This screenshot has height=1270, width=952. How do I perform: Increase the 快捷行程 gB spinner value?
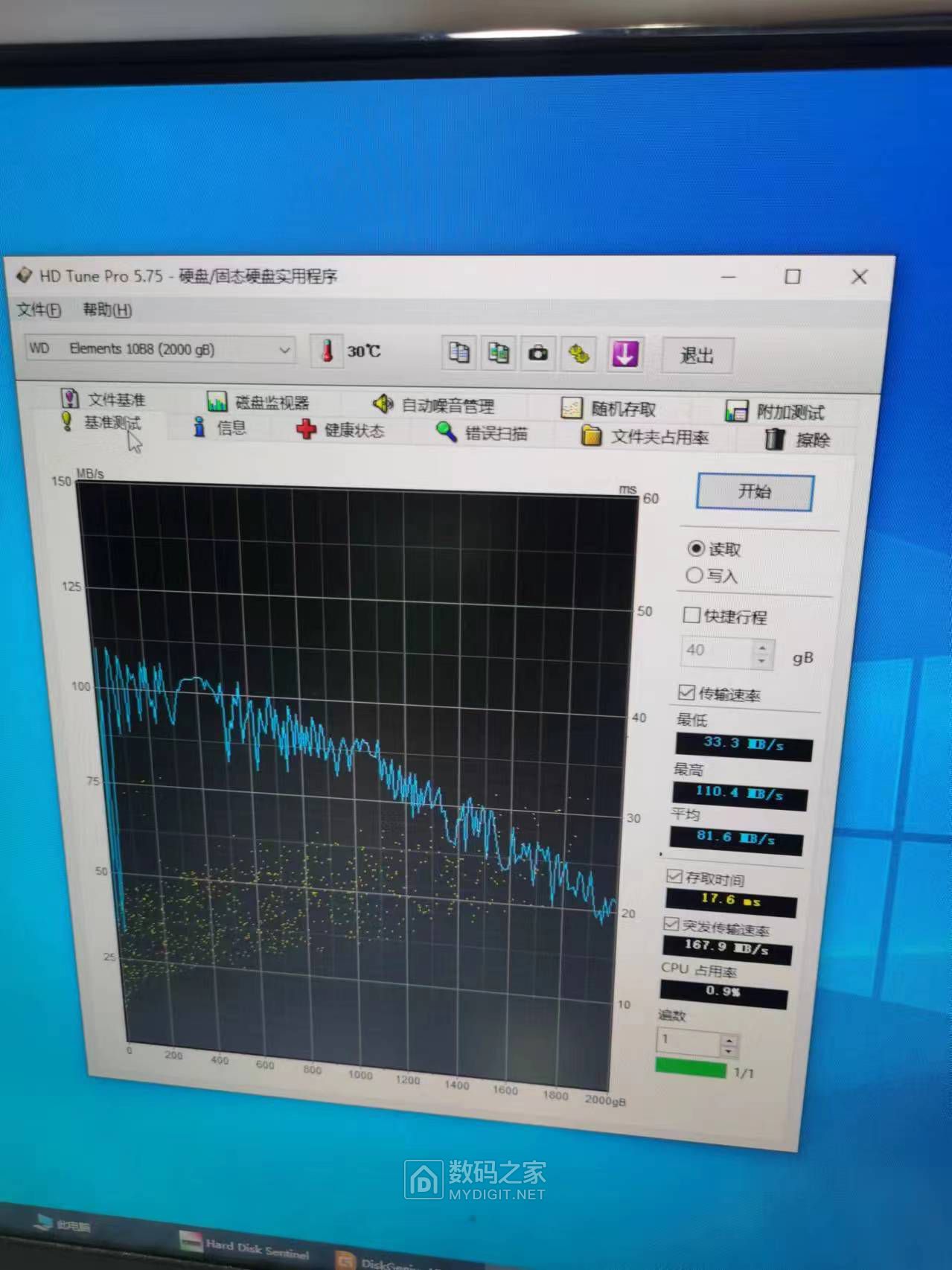(x=761, y=648)
